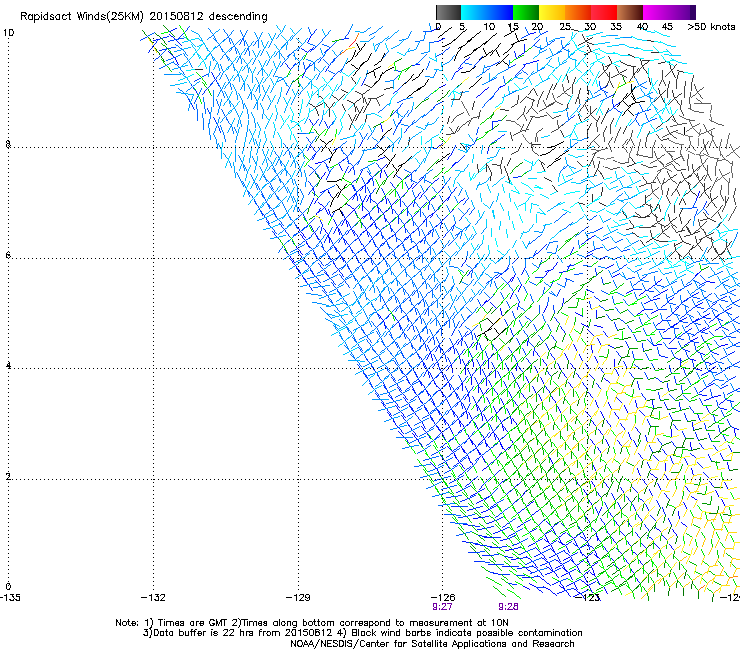
Task: Pick the yellow 20–25 knots legend swatch
Action: click(552, 12)
